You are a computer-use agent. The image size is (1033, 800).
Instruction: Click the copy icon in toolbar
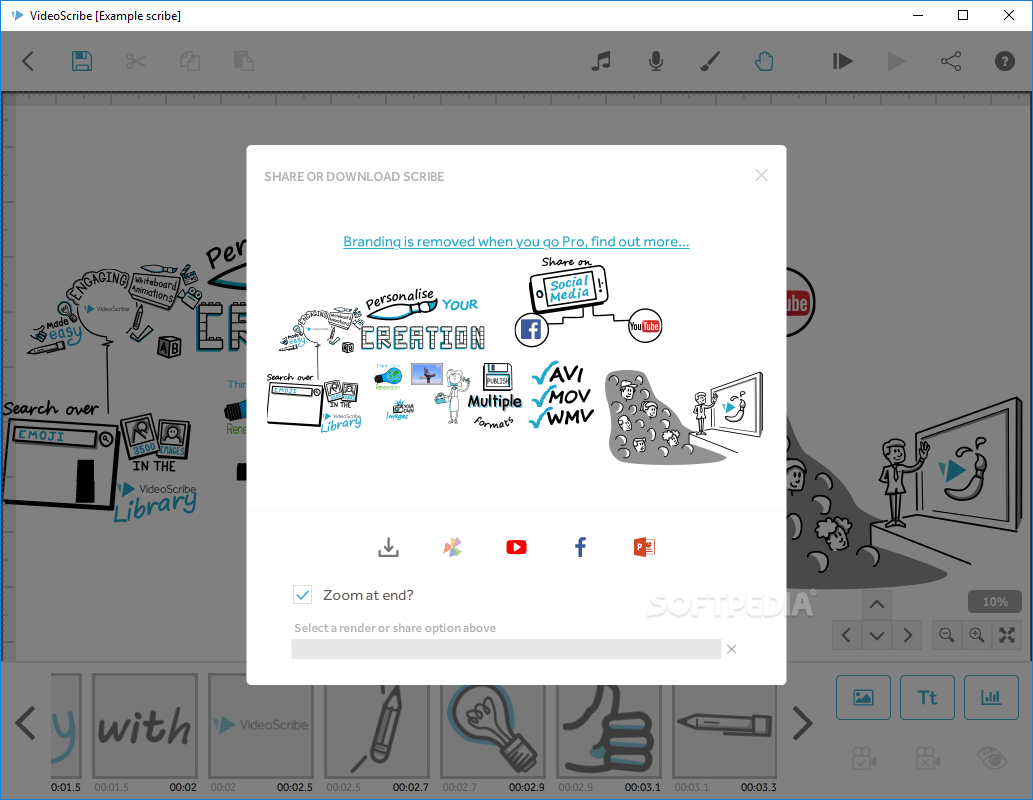(190, 62)
